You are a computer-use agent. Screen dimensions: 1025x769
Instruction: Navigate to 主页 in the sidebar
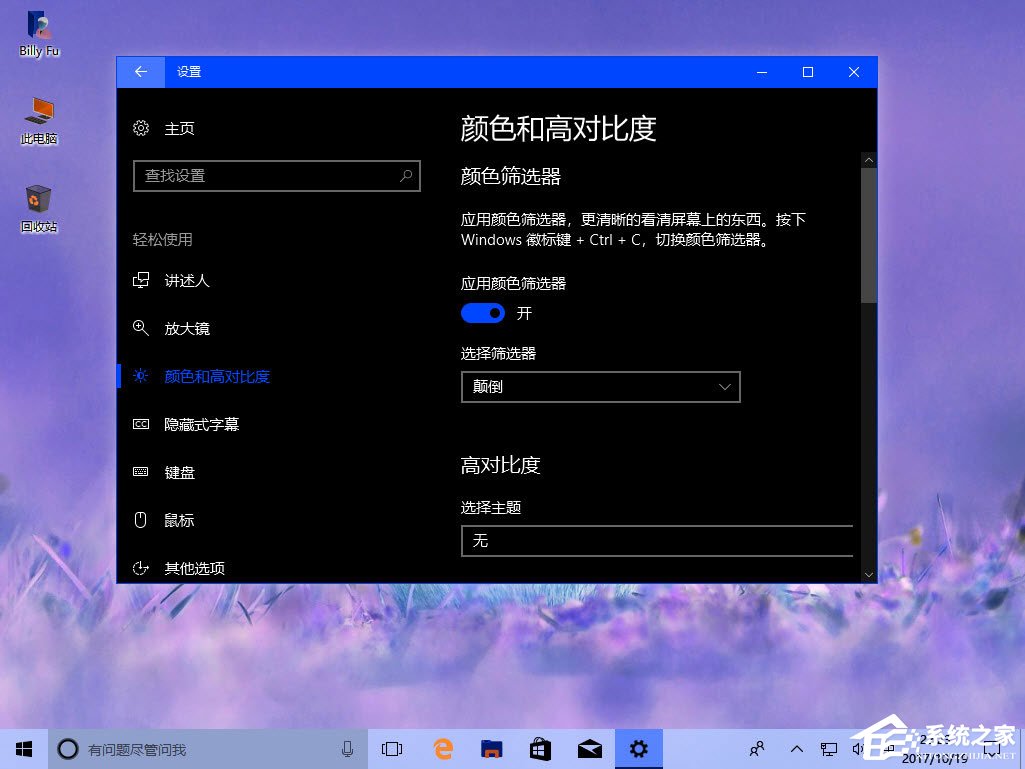point(180,128)
